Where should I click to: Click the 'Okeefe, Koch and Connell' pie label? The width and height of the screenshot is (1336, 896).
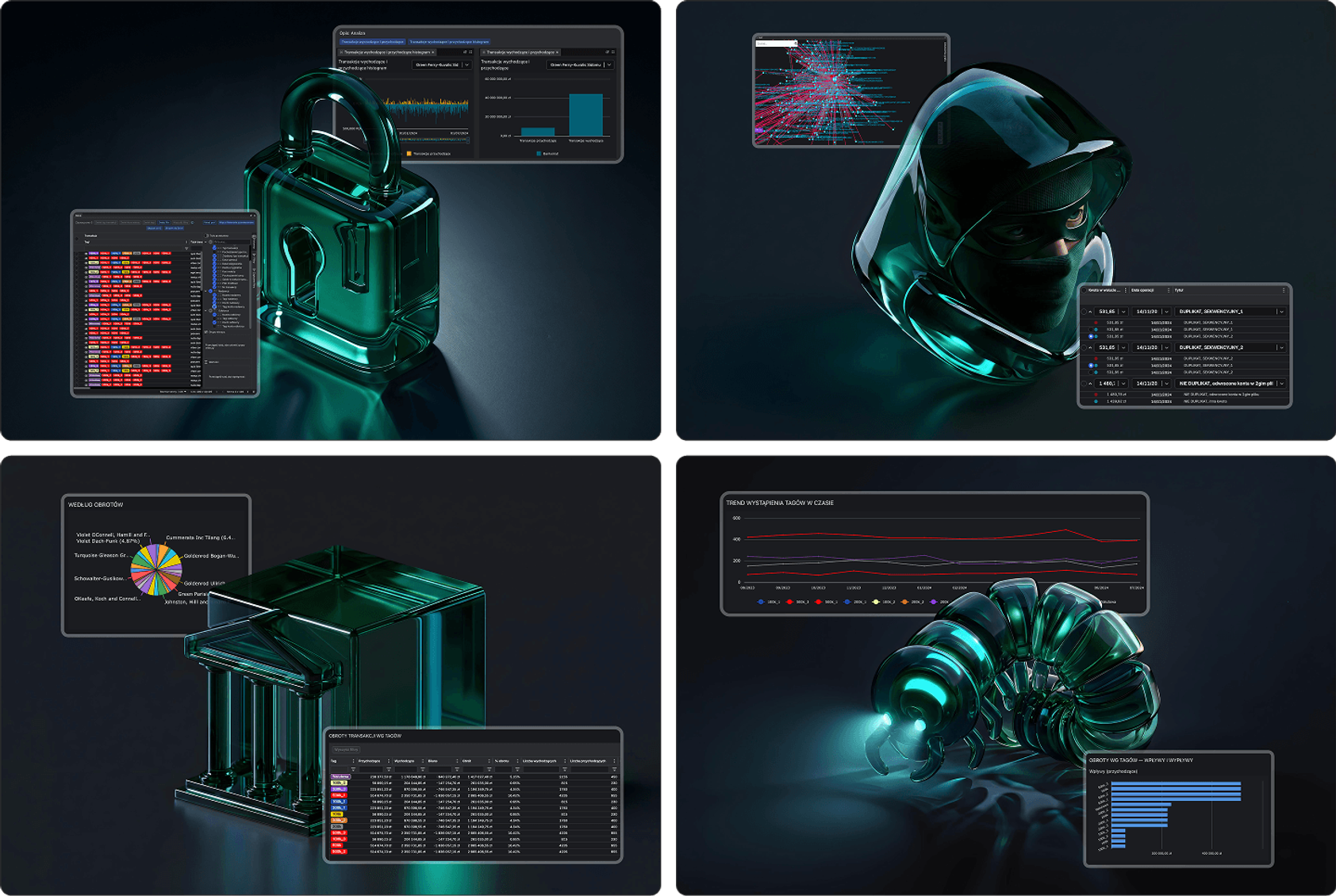coord(107,599)
